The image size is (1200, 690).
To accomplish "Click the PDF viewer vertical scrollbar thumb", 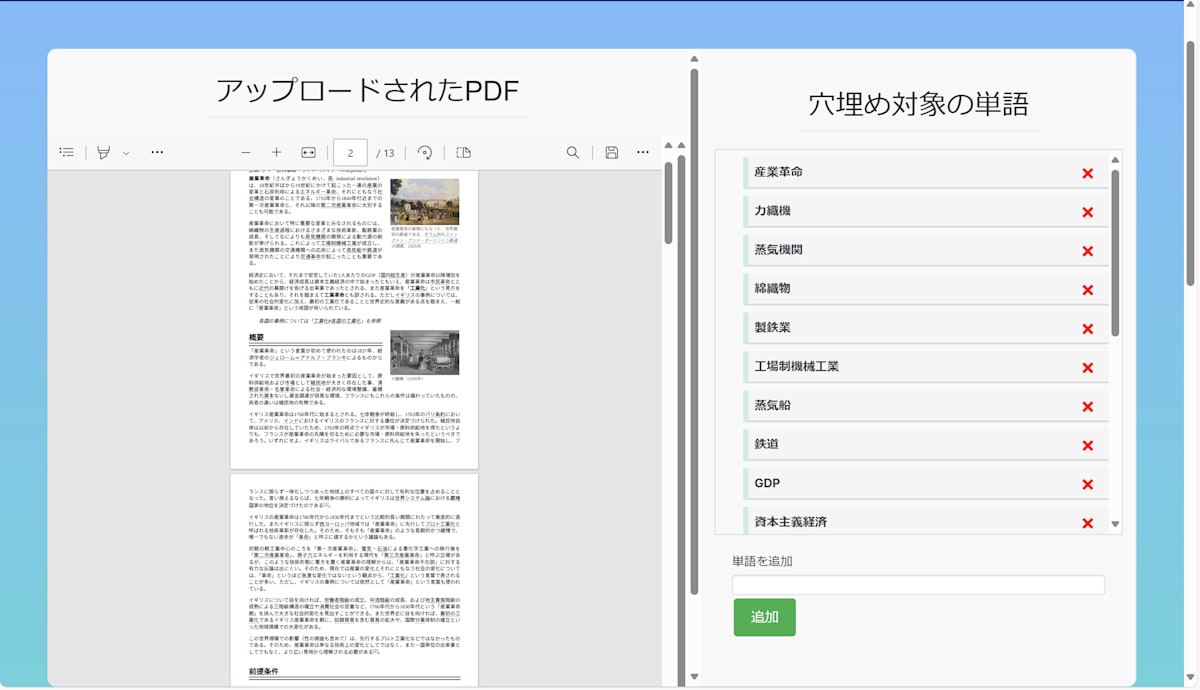I will click(x=669, y=203).
